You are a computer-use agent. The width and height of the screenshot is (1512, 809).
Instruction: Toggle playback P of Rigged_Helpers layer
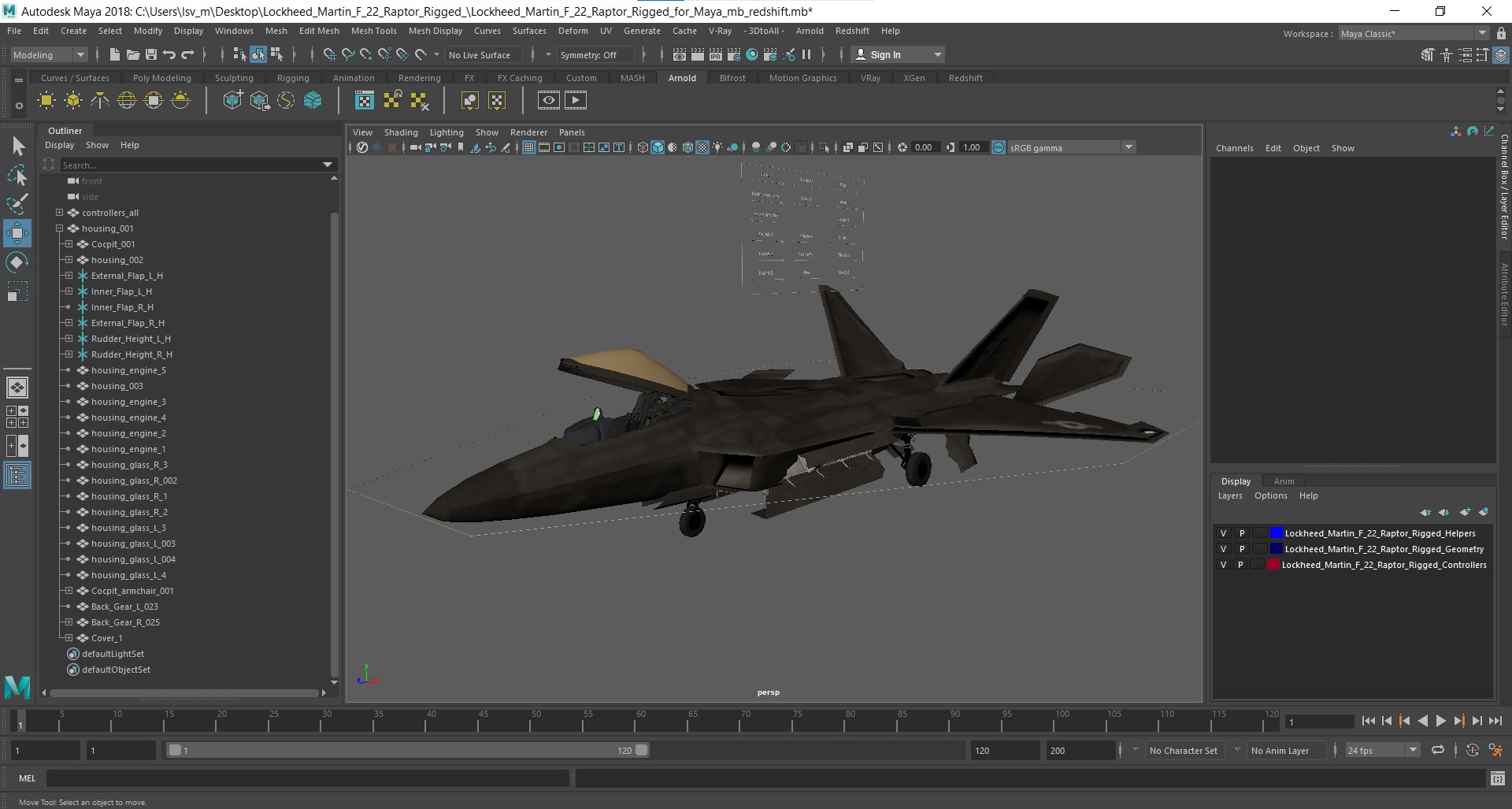pos(1242,533)
